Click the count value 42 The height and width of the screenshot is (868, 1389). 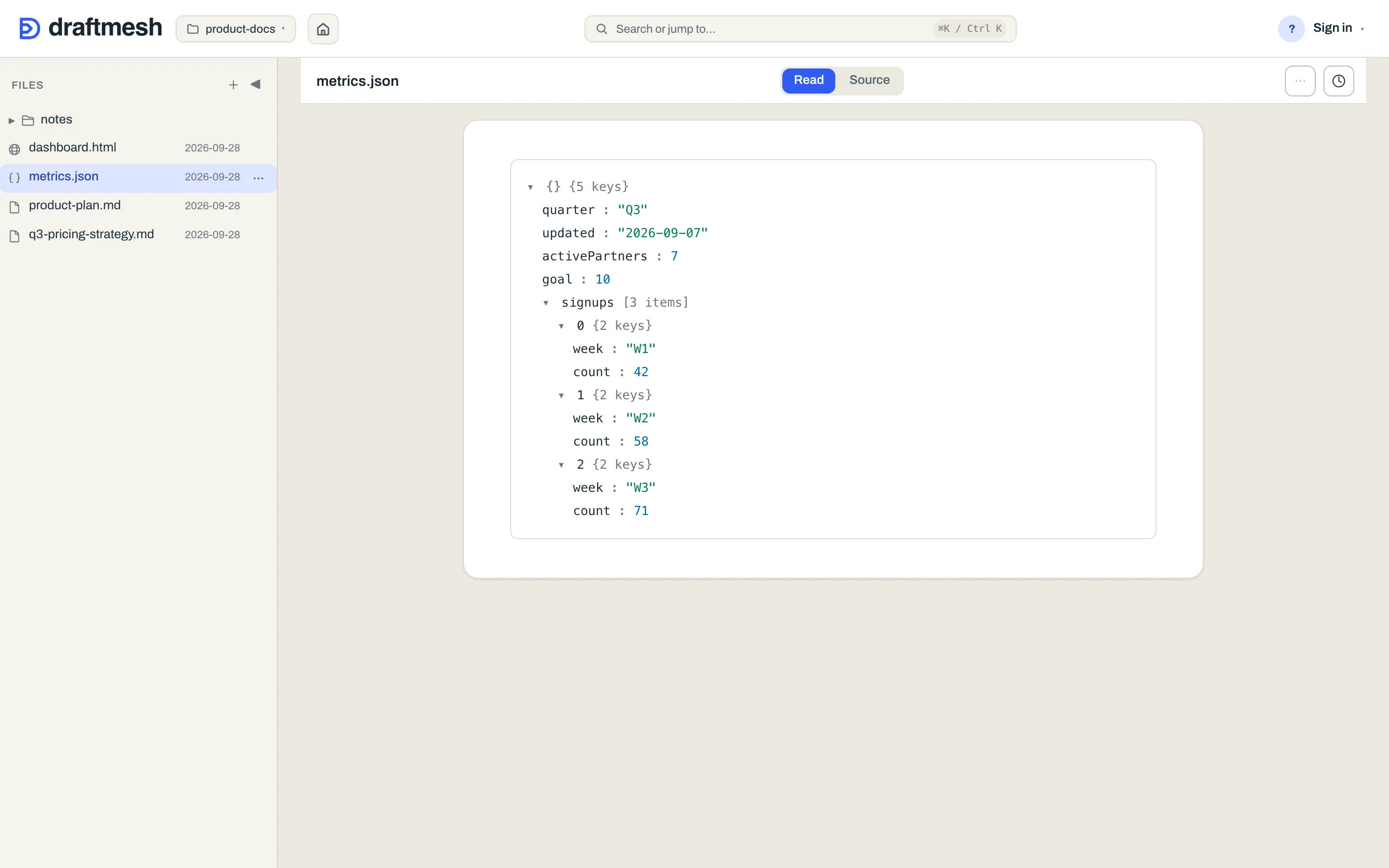tap(641, 372)
